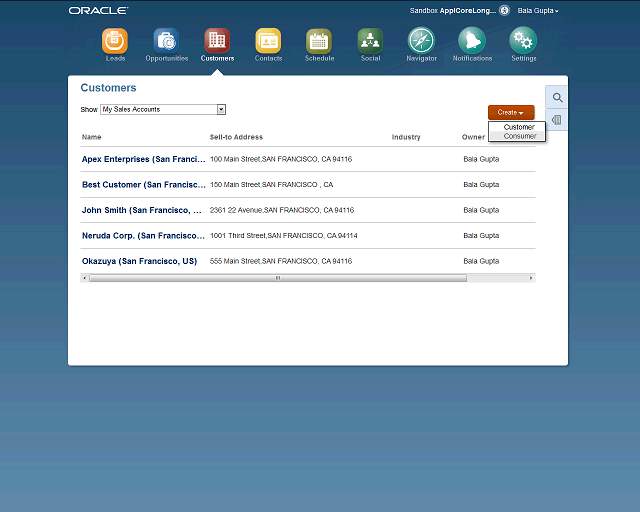Open Apex Enterprises customer link
Viewport: 640px width, 512px height.
coord(143,159)
